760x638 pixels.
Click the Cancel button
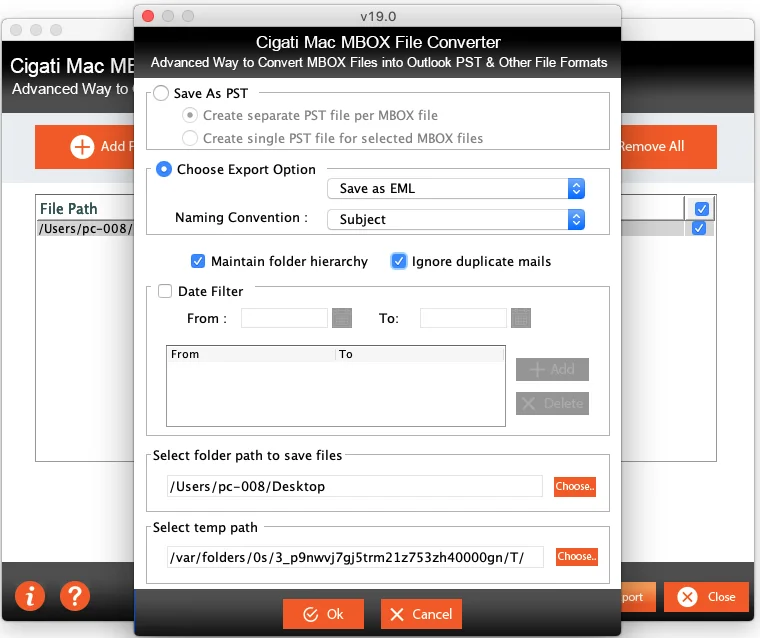point(421,614)
